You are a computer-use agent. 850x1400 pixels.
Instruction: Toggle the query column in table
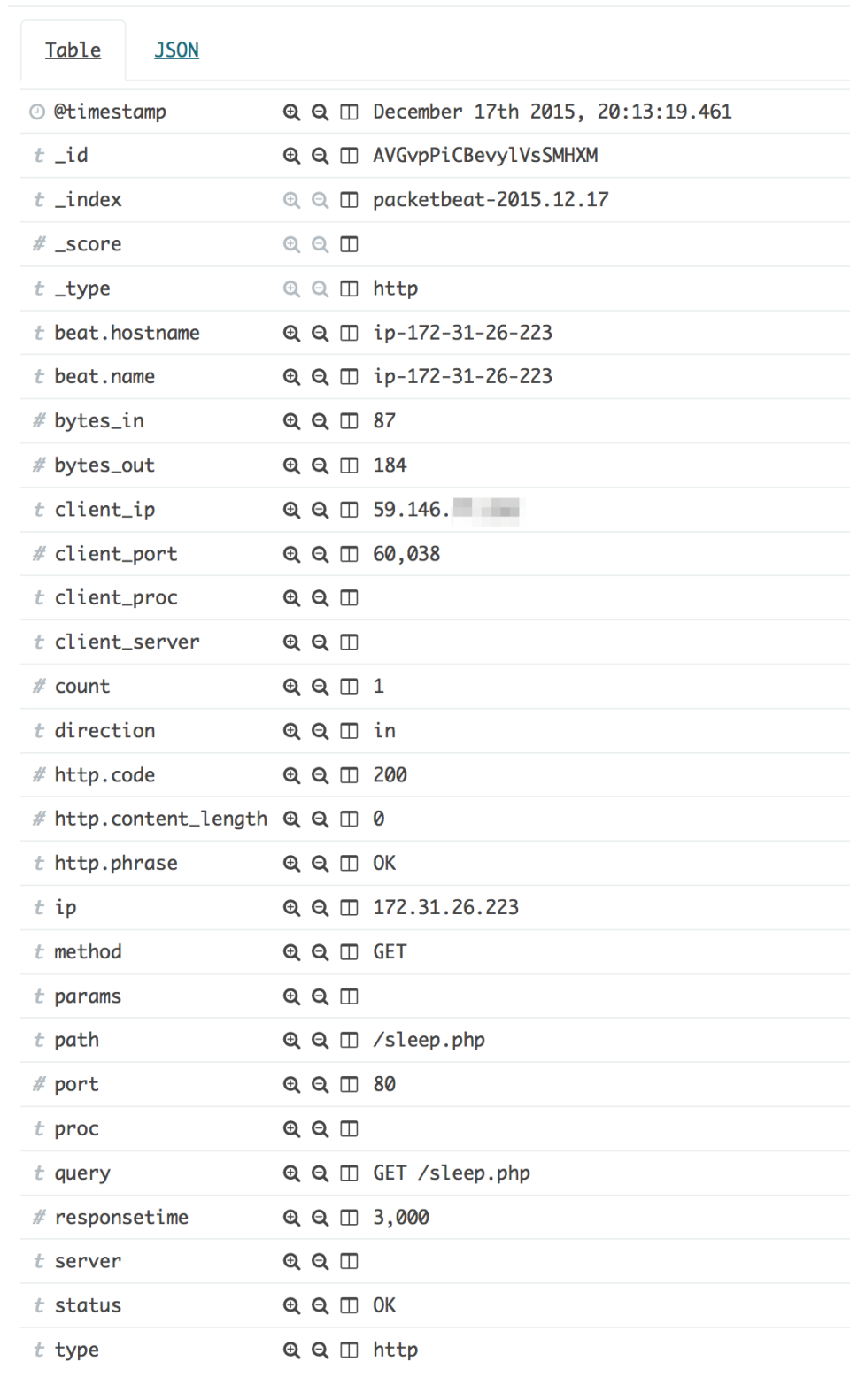350,1173
